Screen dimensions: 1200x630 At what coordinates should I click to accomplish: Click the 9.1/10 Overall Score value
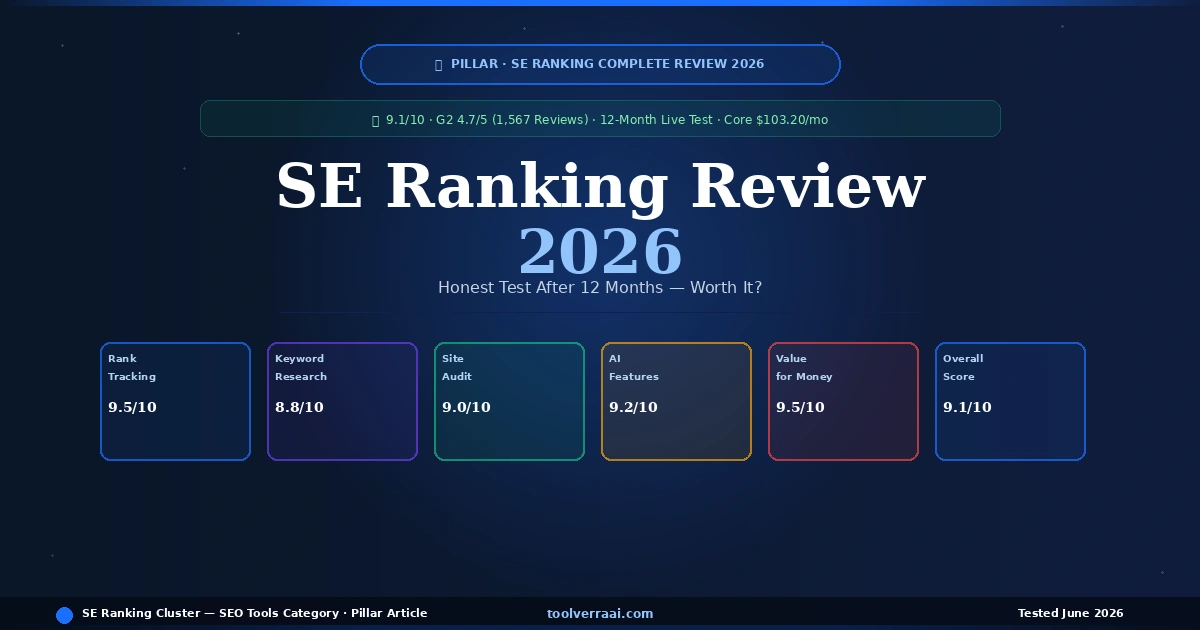967,407
